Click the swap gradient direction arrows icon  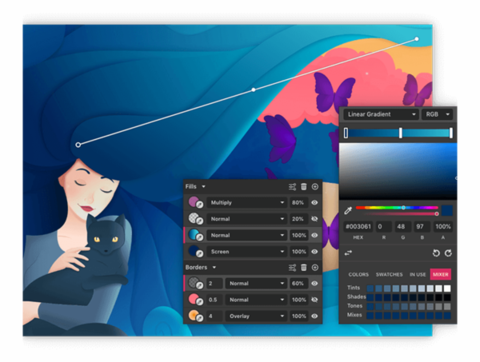(x=348, y=253)
